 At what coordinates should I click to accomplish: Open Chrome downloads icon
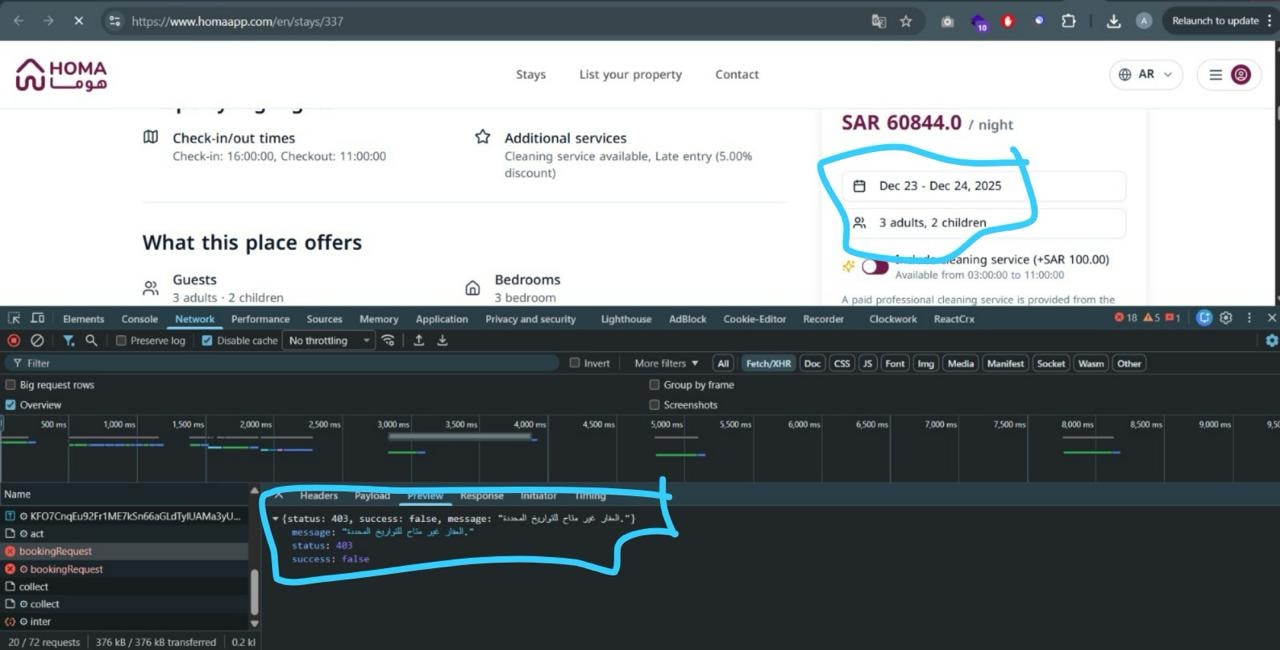(1113, 21)
